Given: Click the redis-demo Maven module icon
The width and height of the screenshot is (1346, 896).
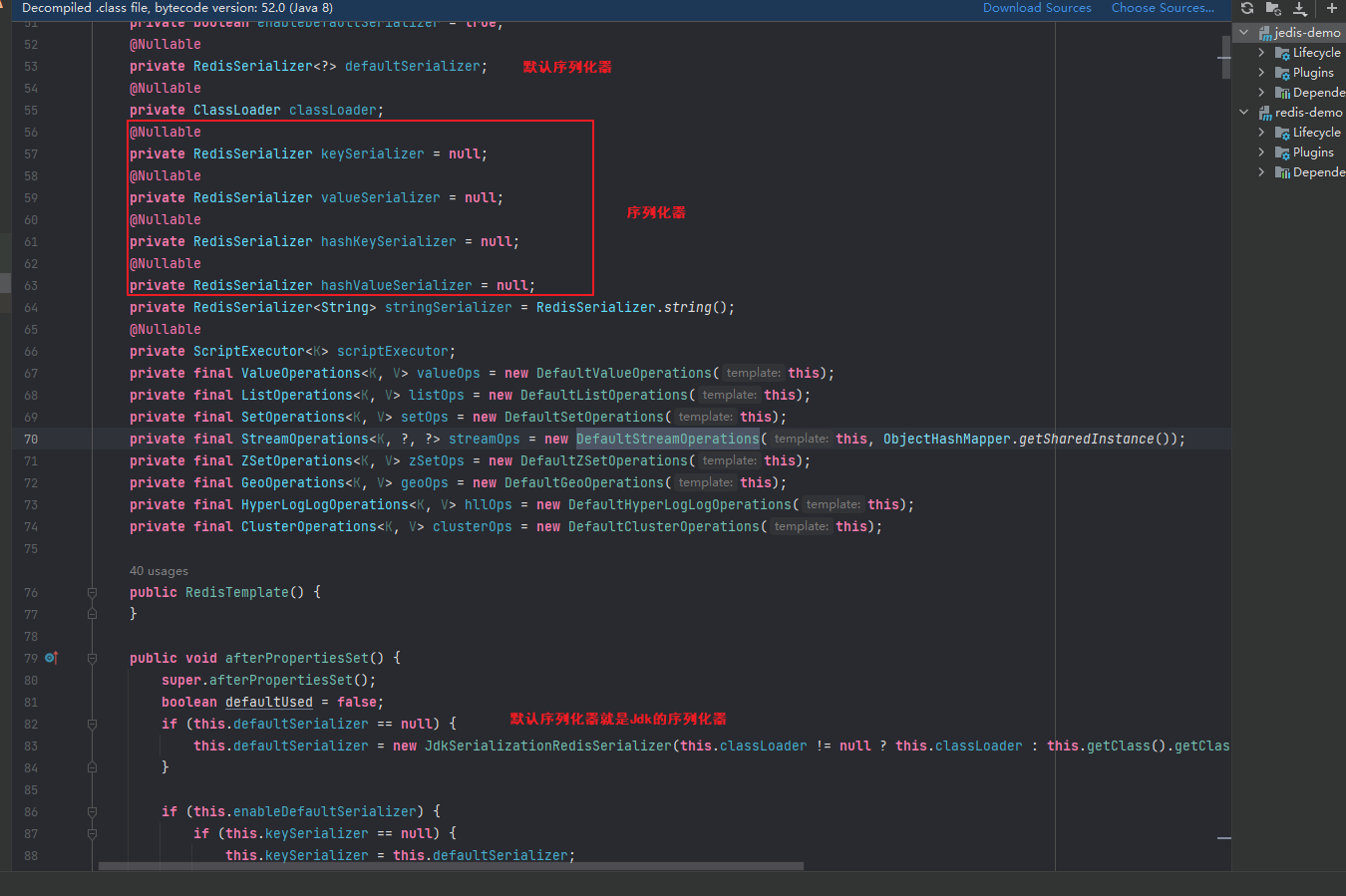Looking at the screenshot, I should coord(1264,113).
